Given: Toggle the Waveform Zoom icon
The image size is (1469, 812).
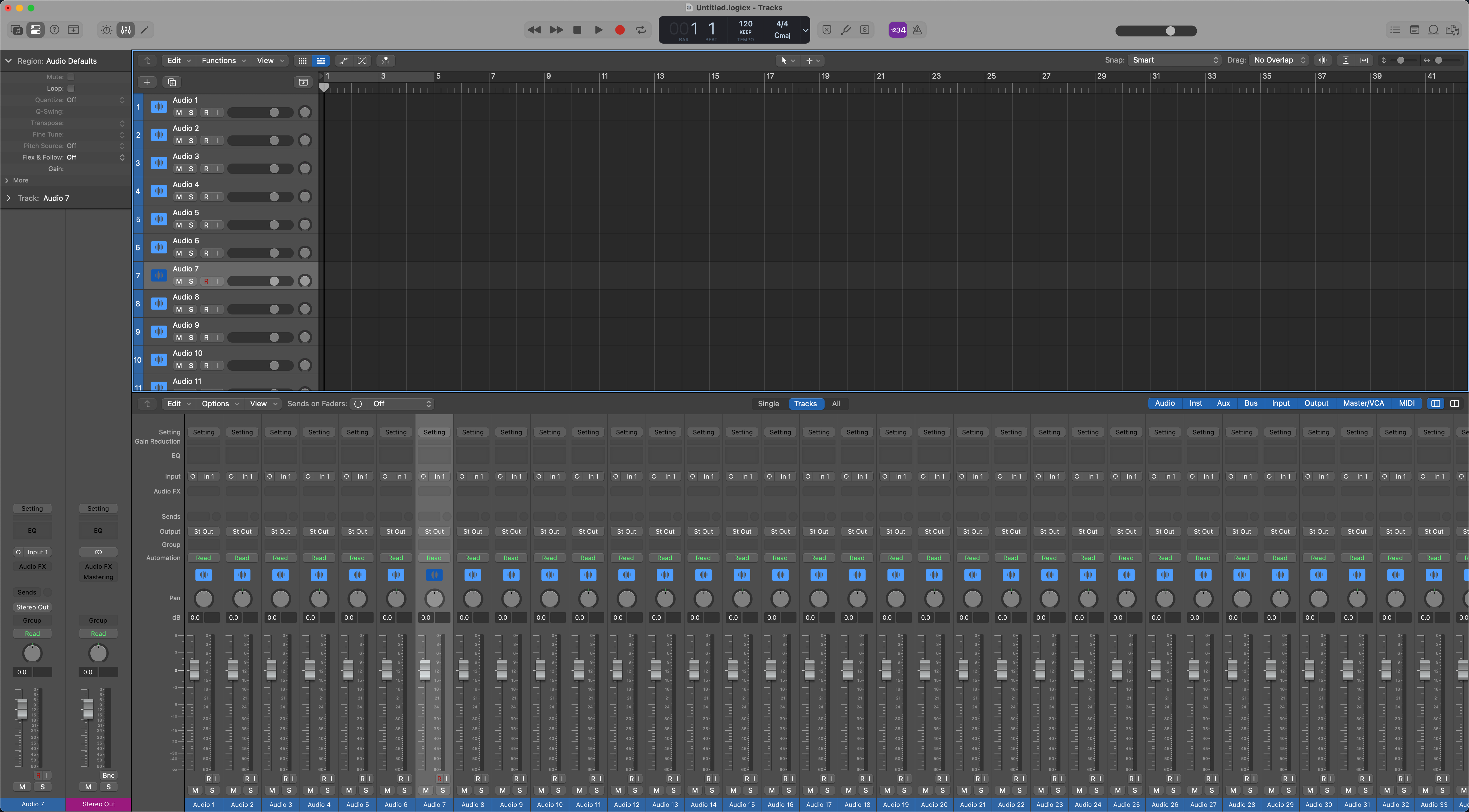Looking at the screenshot, I should click(x=1323, y=60).
